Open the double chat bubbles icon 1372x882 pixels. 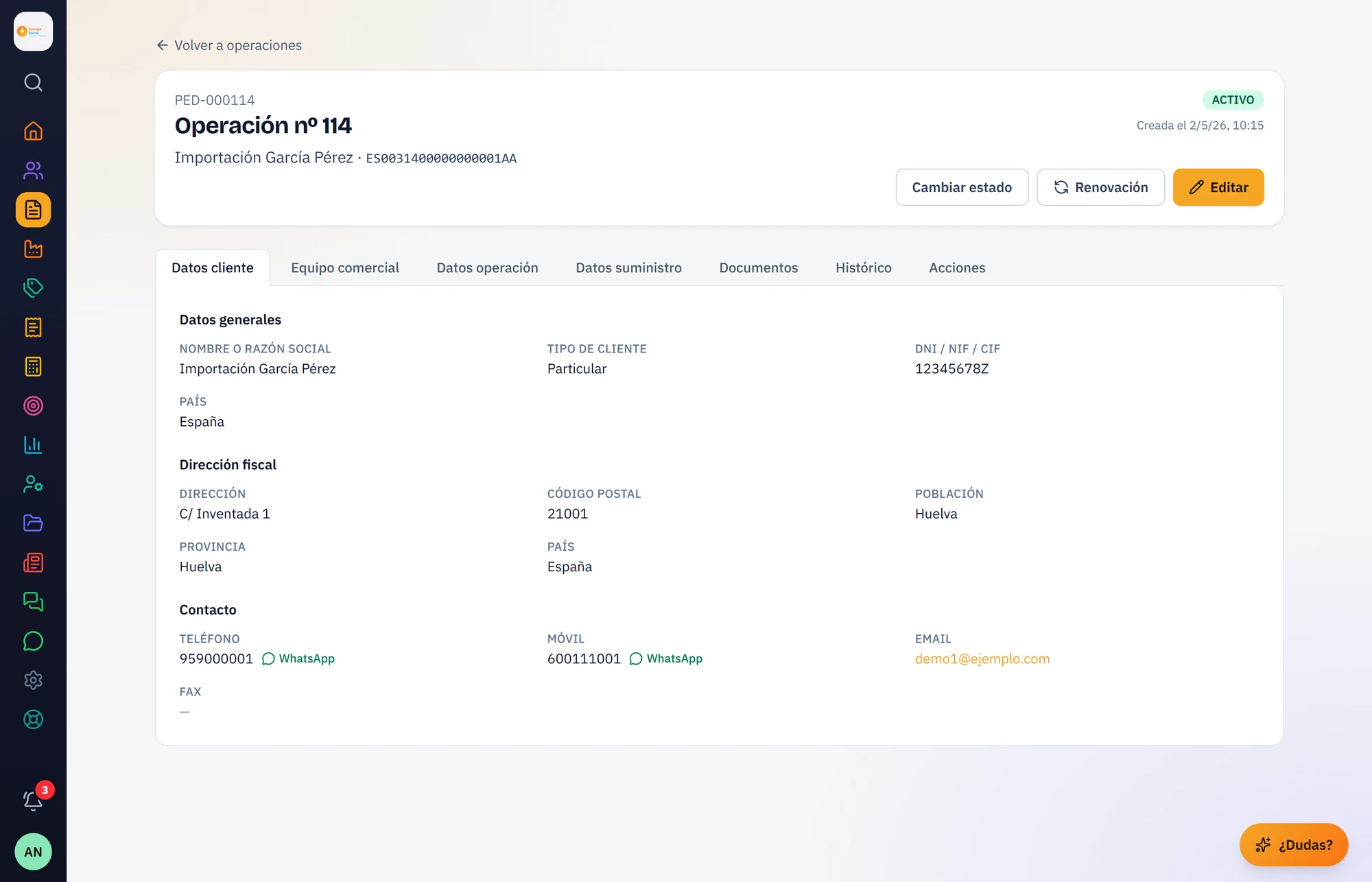coord(33,602)
